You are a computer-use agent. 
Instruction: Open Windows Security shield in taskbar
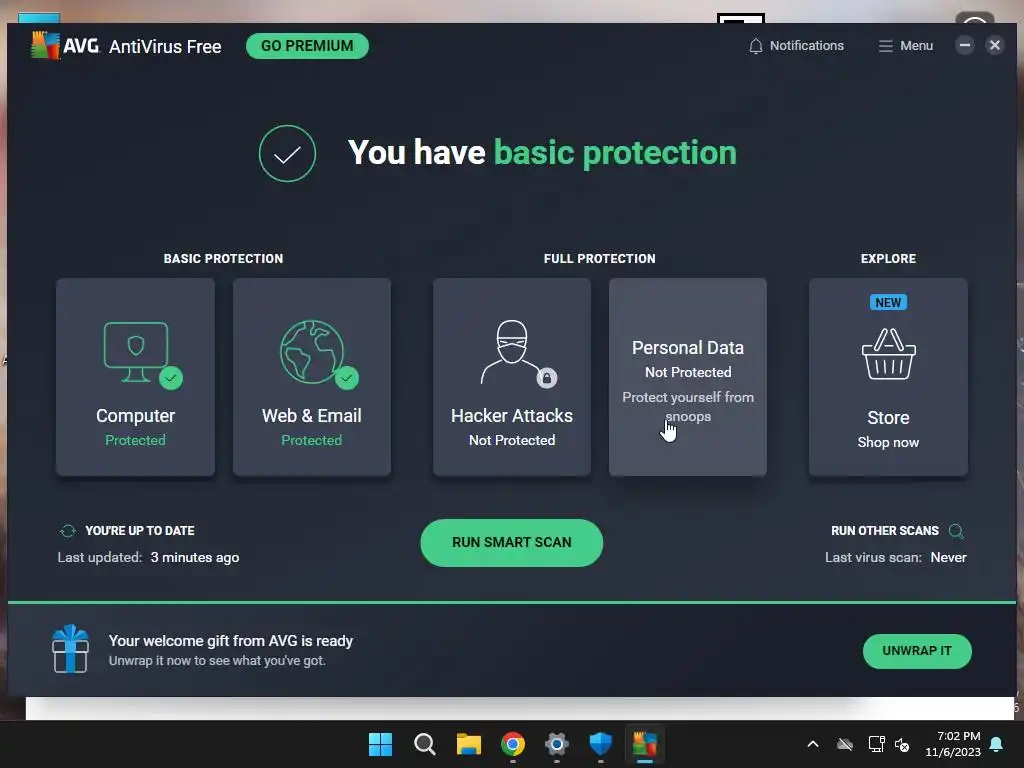point(601,744)
